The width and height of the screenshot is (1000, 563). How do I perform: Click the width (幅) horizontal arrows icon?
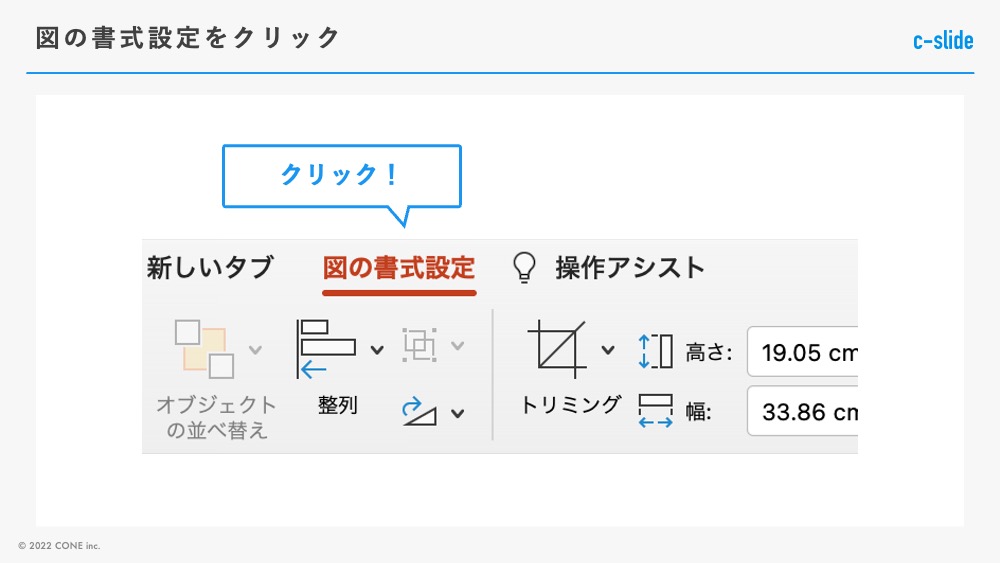(x=656, y=411)
